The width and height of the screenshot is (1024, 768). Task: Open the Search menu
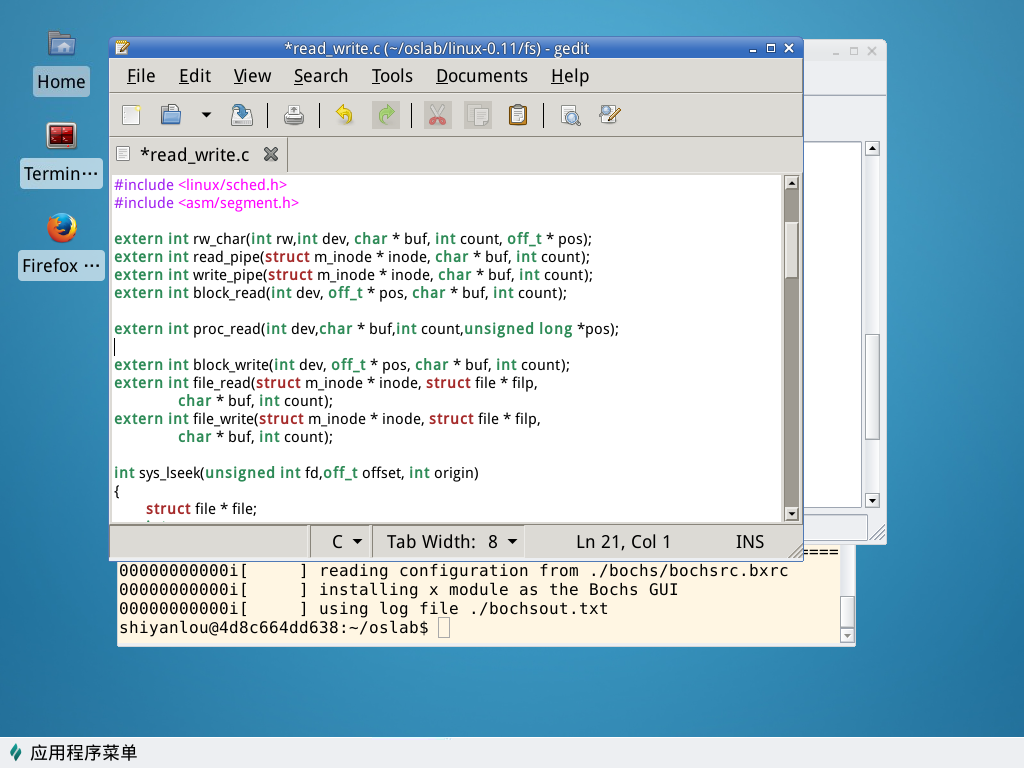coord(320,76)
